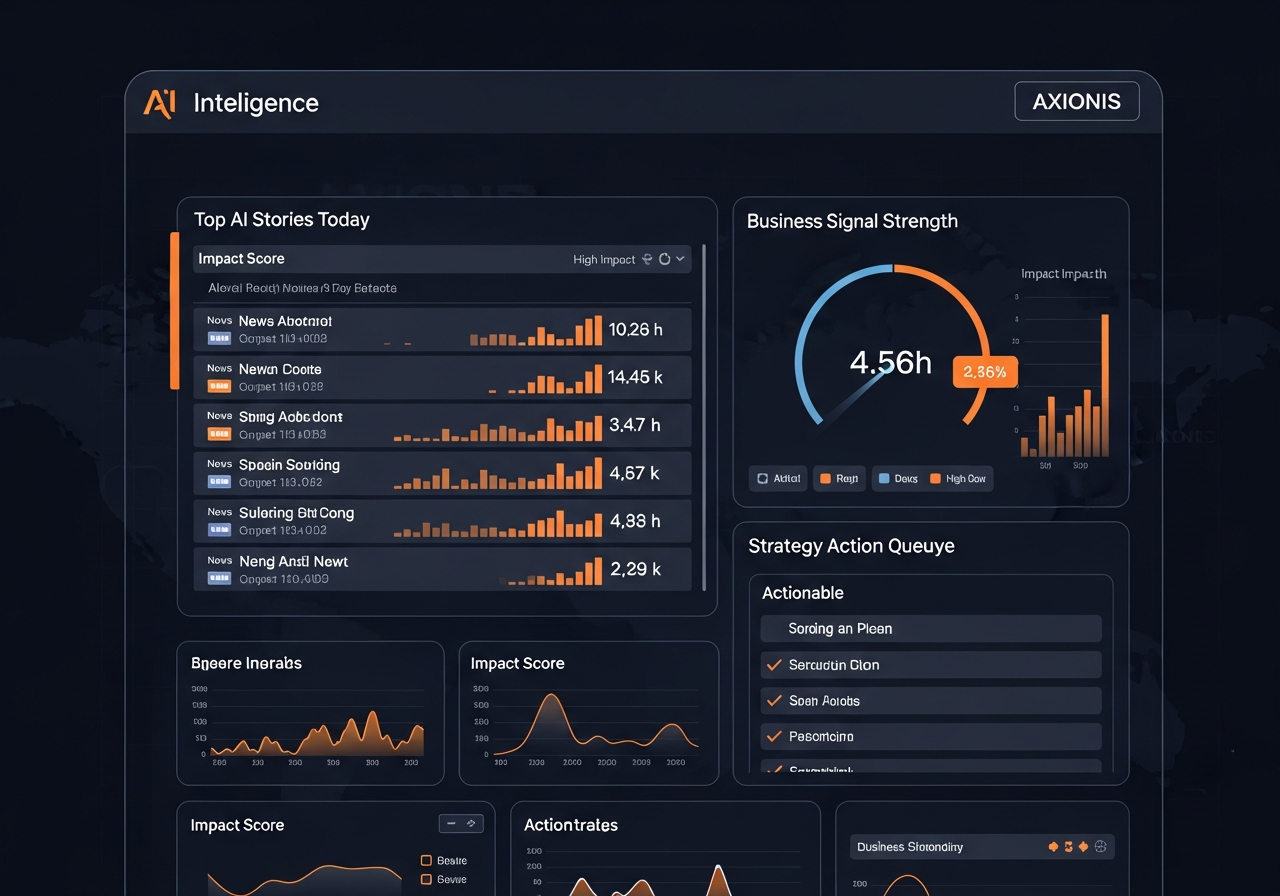Select the orange diamond icon near Business Stotondiny
Image resolution: width=1280 pixels, height=896 pixels.
tap(1083, 846)
